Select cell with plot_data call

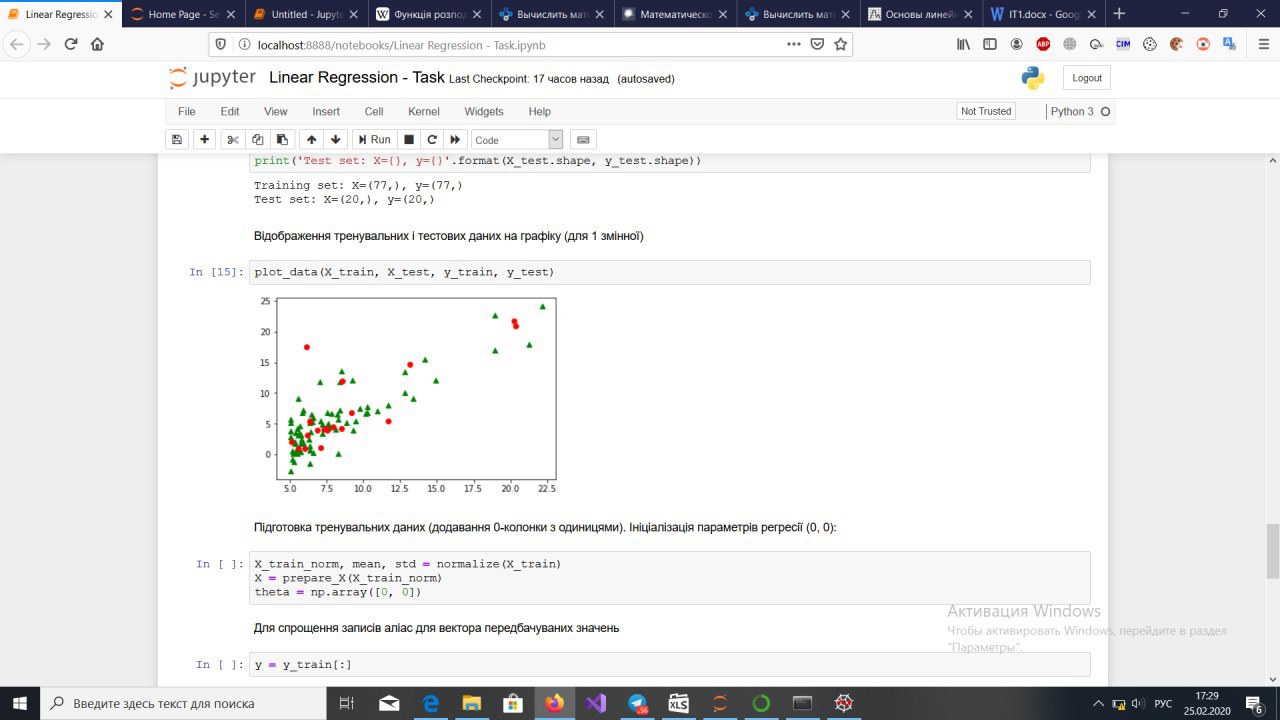click(669, 272)
